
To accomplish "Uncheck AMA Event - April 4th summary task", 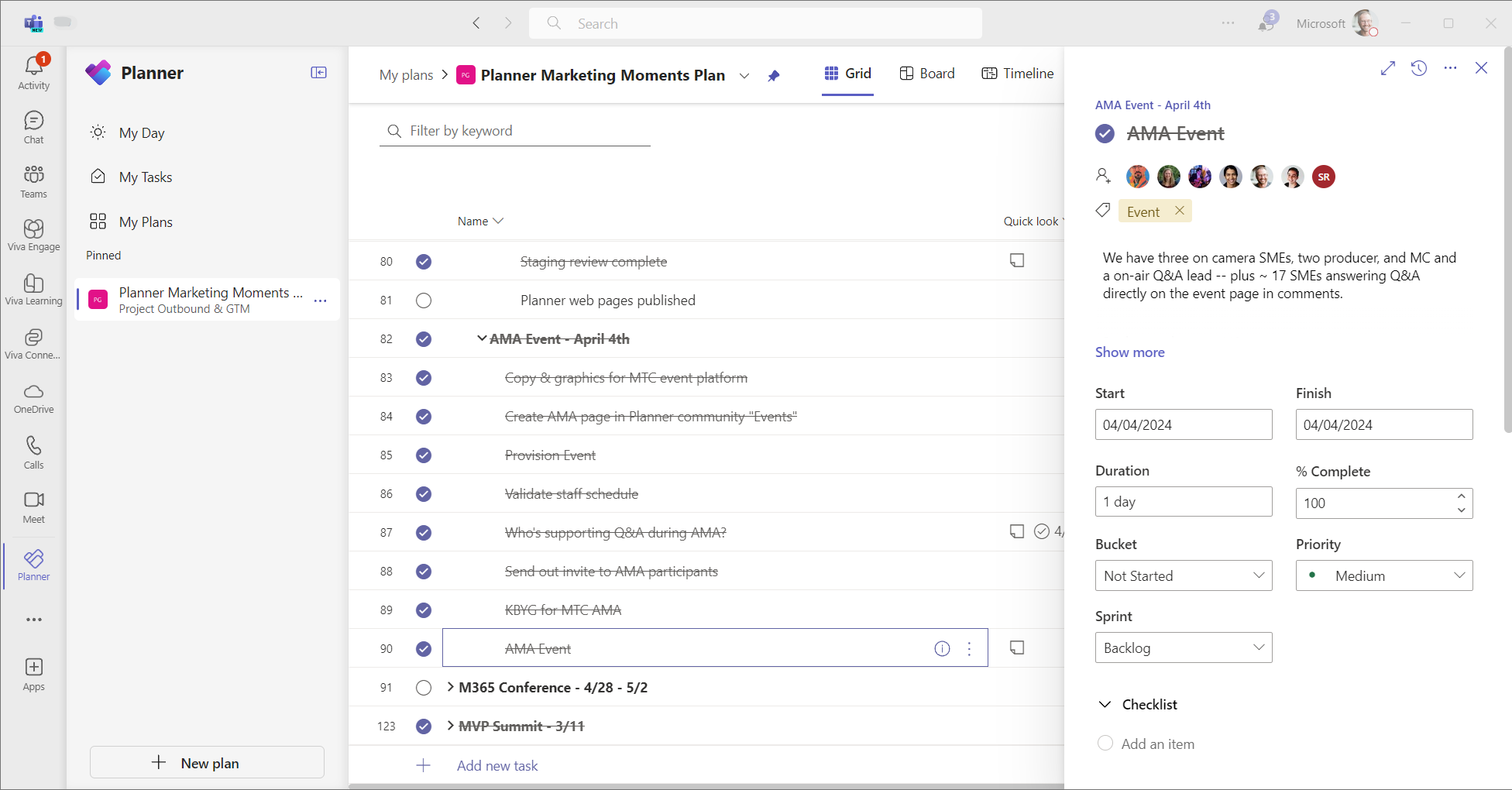I will pyautogui.click(x=424, y=339).
